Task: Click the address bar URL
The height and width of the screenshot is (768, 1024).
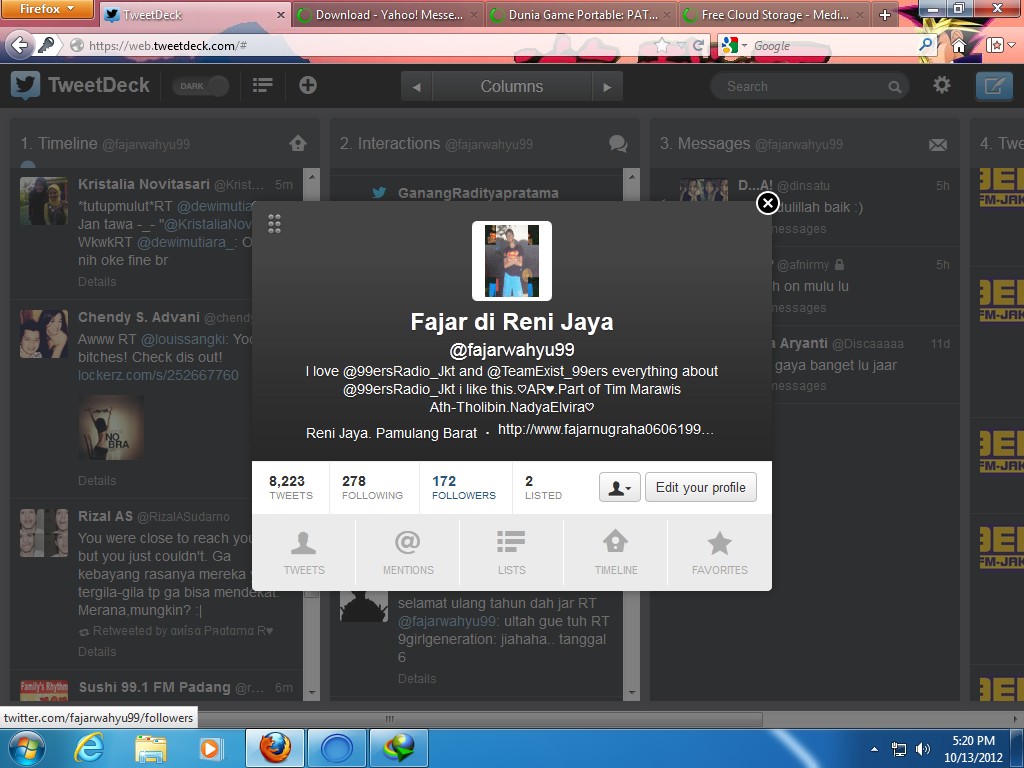Action: tap(168, 46)
